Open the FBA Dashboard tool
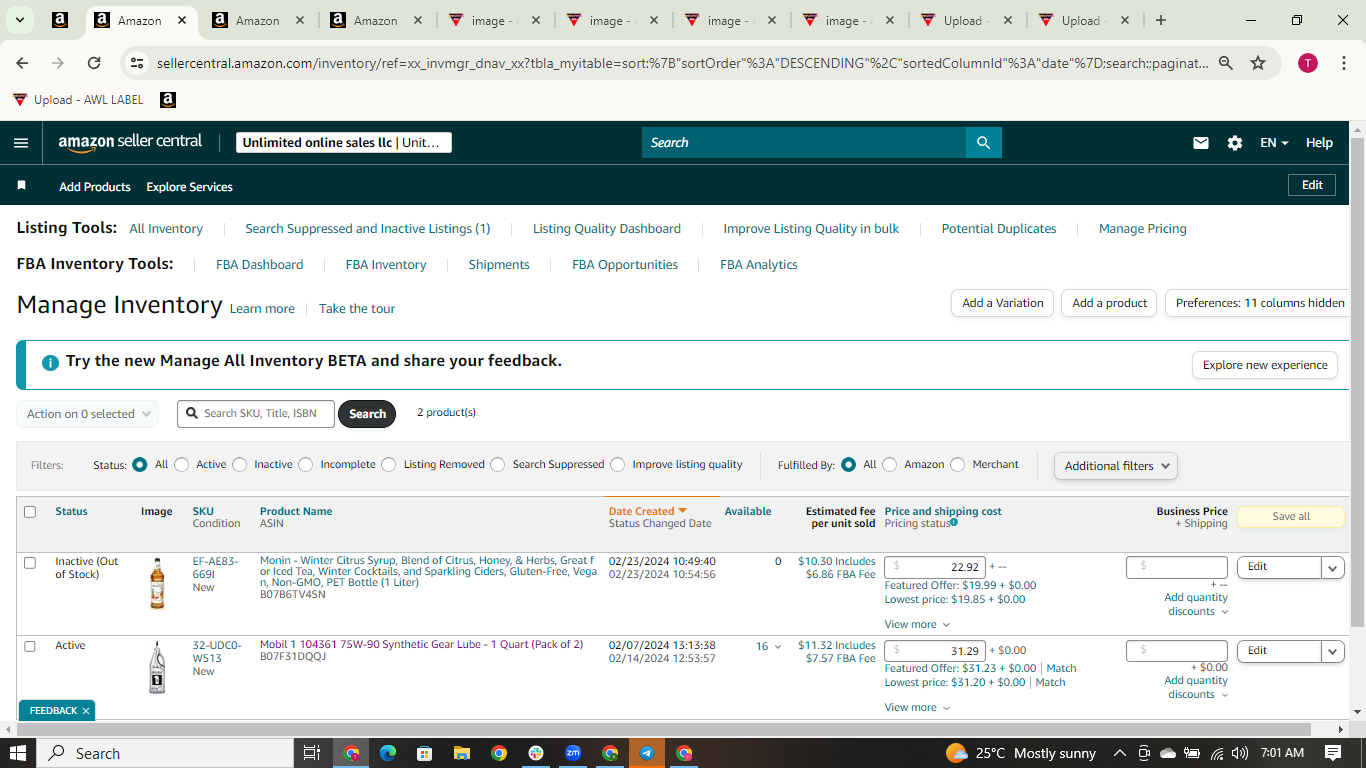This screenshot has width=1366, height=768. point(260,265)
